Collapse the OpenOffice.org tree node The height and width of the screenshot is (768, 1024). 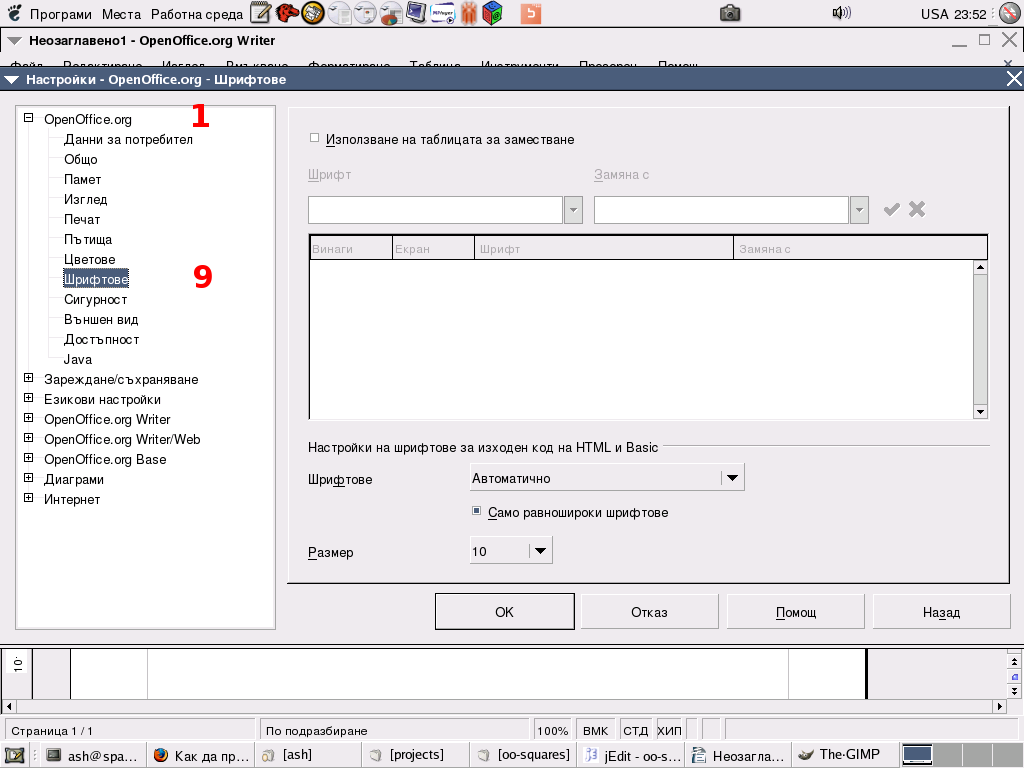(x=29, y=118)
